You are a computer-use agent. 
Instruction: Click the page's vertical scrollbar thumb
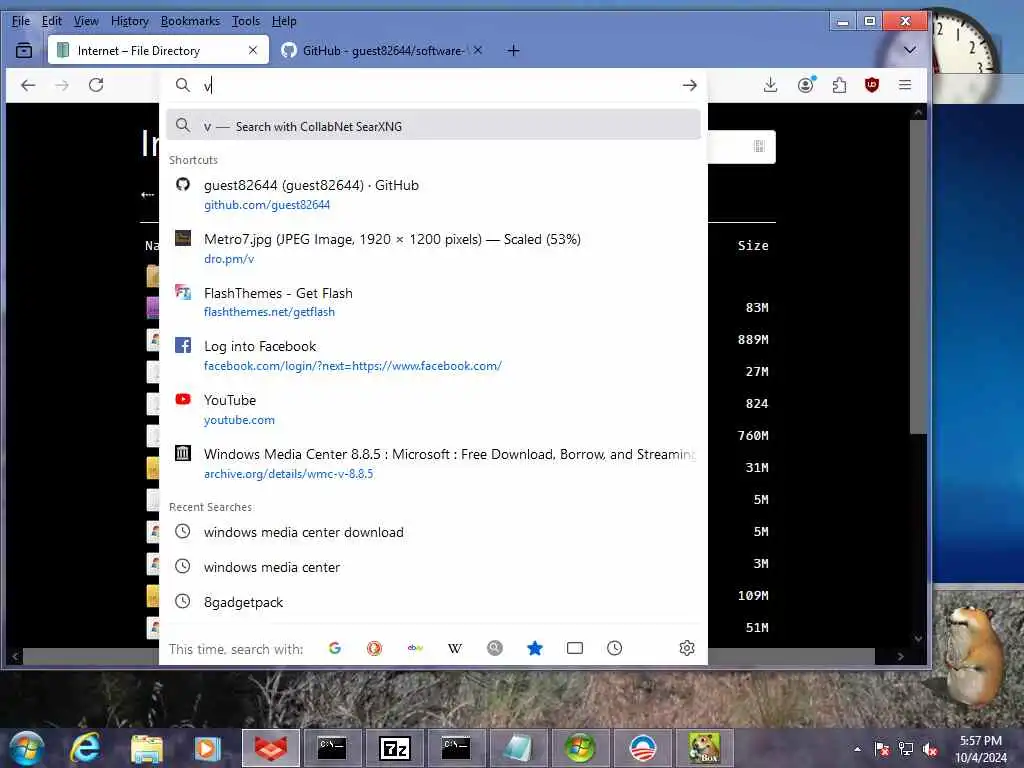tap(918, 276)
